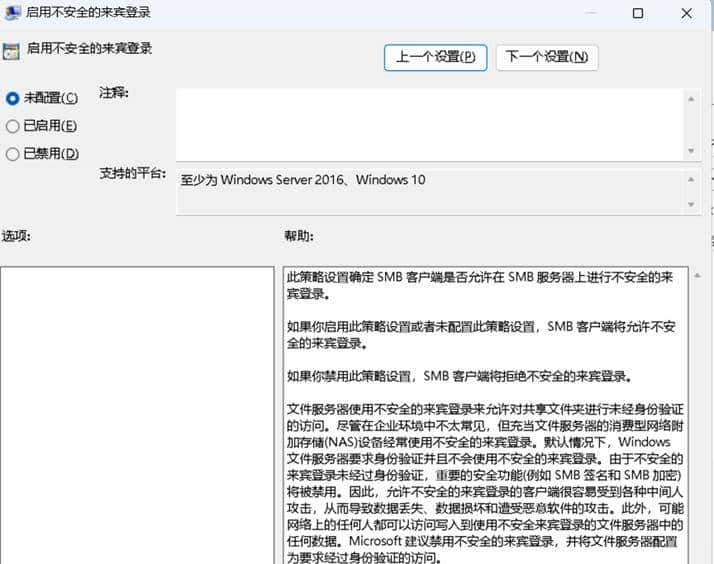The width and height of the screenshot is (714, 564).
Task: Close the policy setting window
Action: 686,13
